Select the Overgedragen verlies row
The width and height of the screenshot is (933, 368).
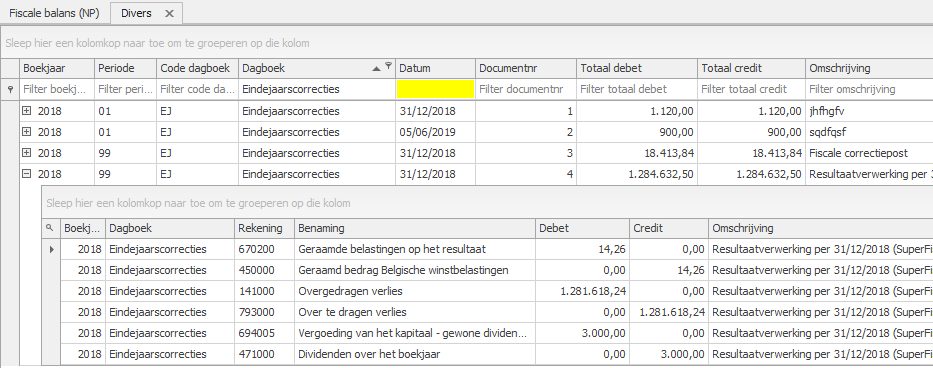(488, 291)
